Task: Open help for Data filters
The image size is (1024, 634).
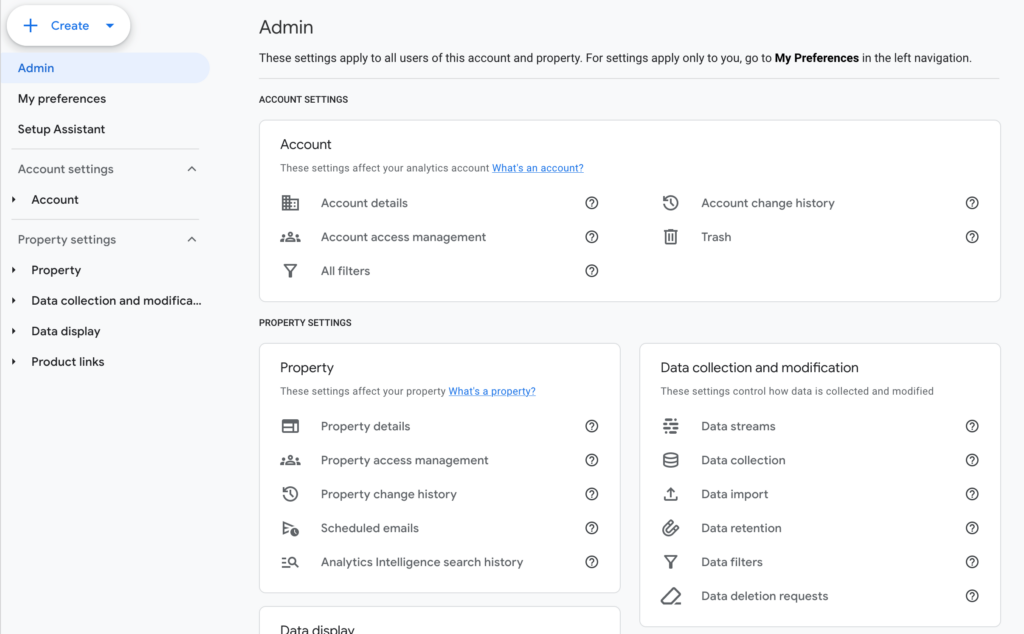Action: pos(972,562)
